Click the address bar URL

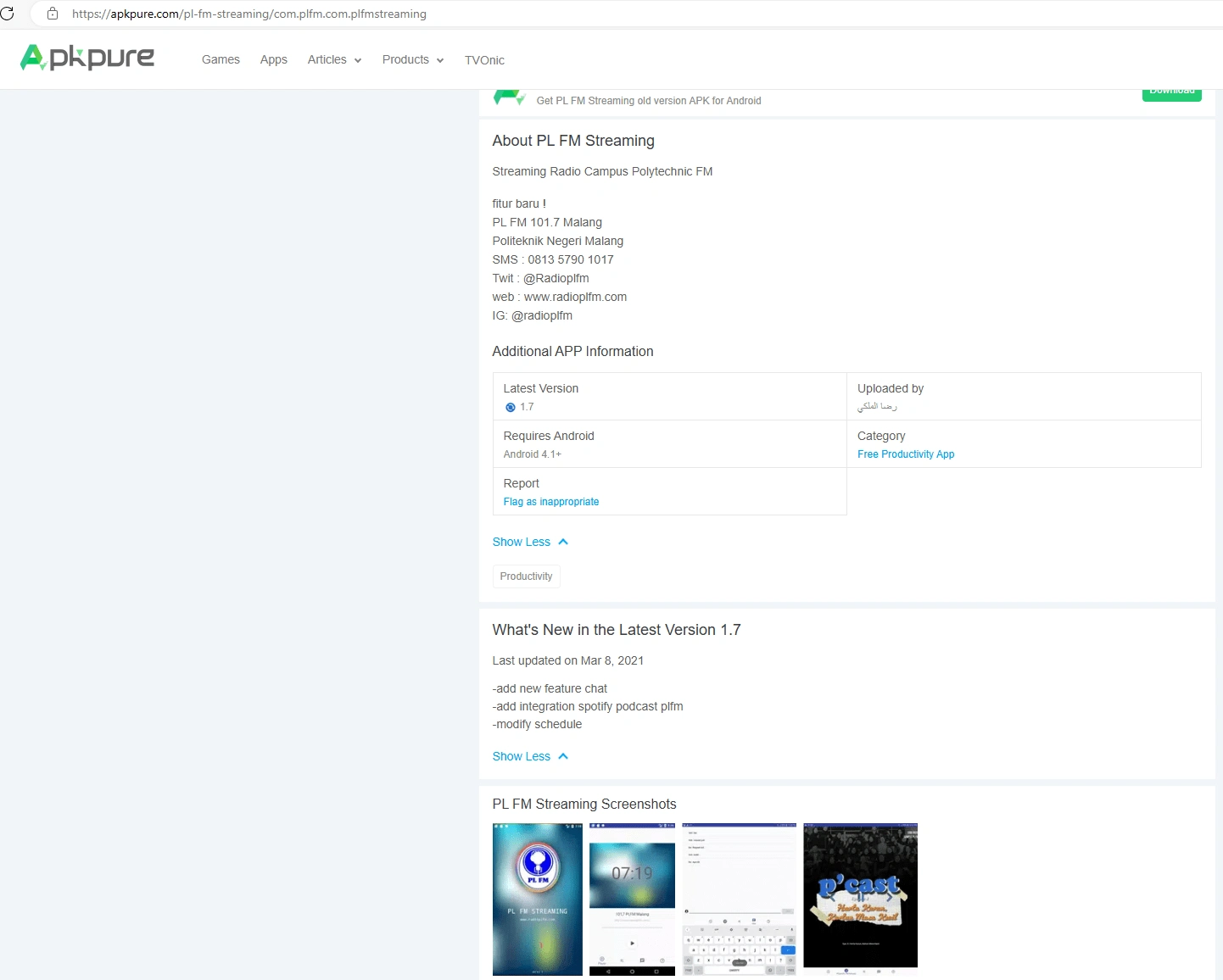pyautogui.click(x=249, y=14)
